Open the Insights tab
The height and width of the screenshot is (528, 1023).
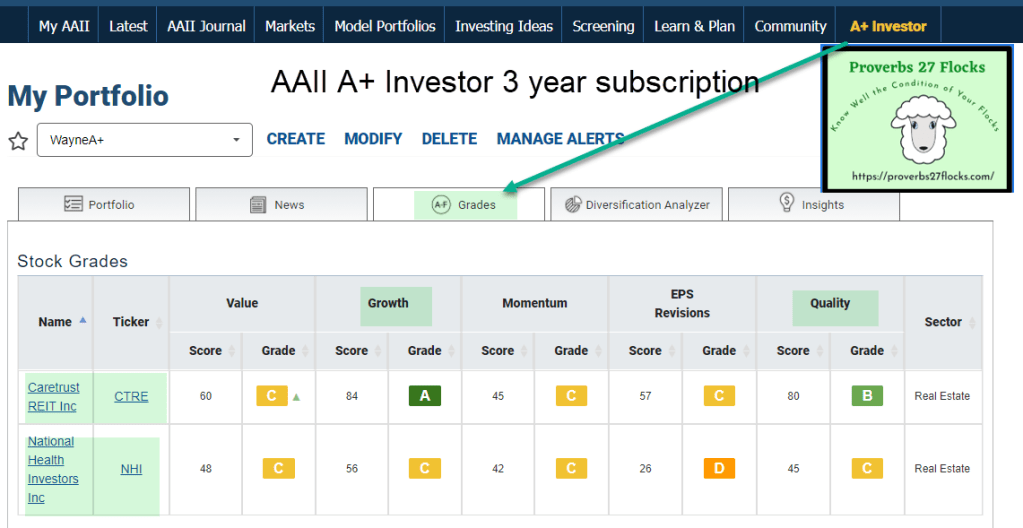(812, 205)
